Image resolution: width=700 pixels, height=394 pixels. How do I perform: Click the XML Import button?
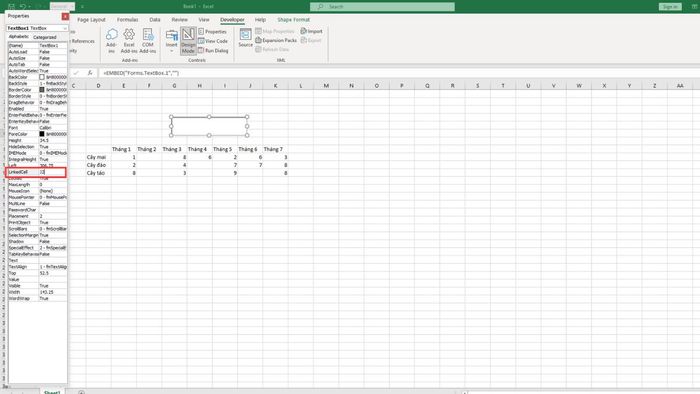[x=311, y=31]
